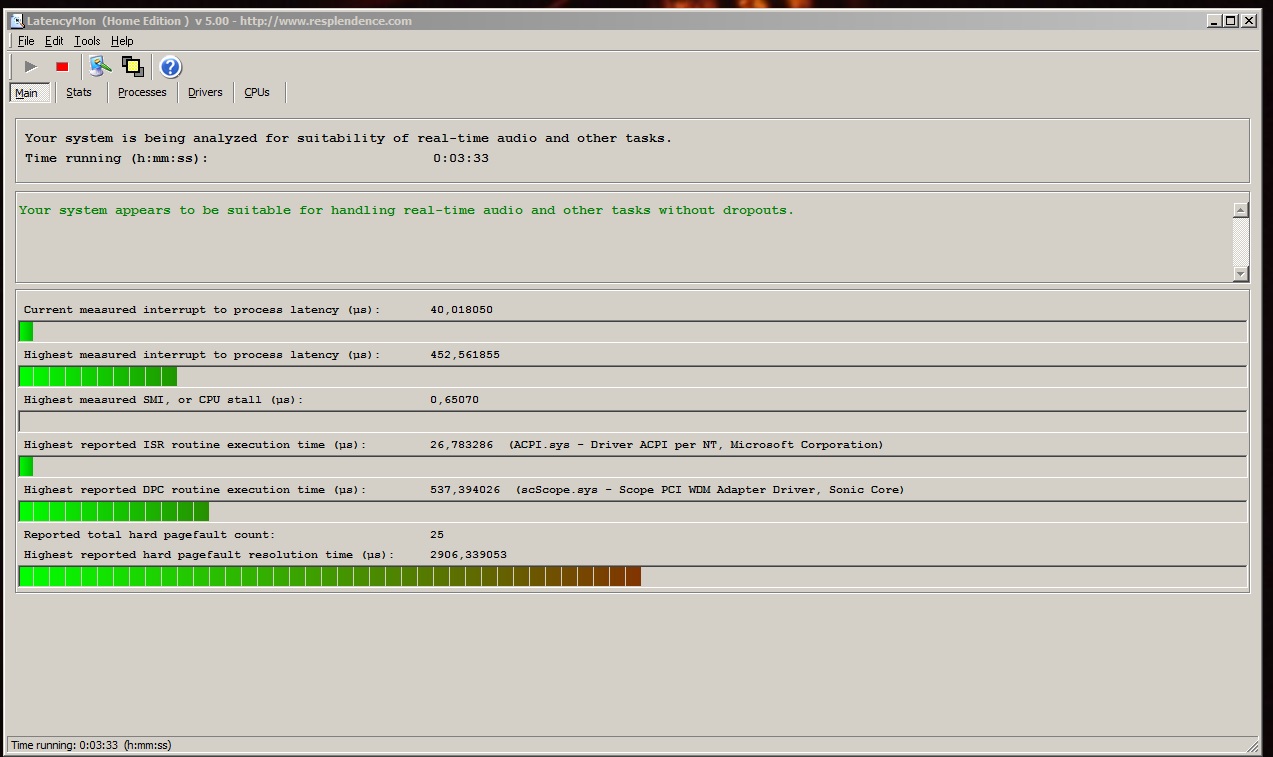Click the LatencyMon title bar app icon
Image resolution: width=1273 pixels, height=757 pixels.
(16, 21)
